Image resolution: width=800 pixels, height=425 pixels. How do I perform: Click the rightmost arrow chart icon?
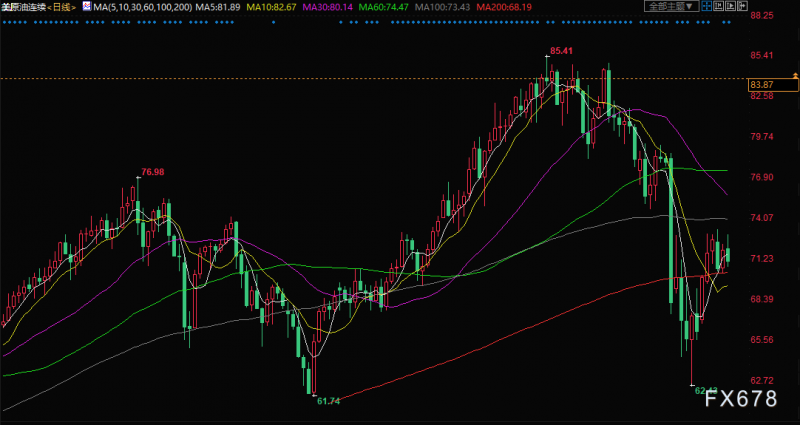click(x=742, y=6)
